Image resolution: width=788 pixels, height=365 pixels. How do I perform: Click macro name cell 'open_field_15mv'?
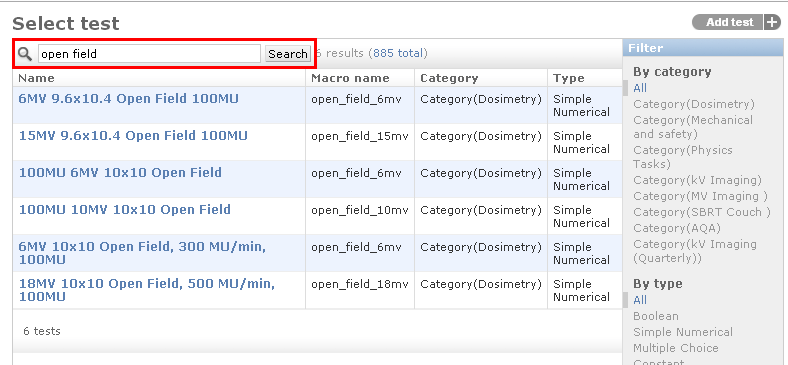(x=360, y=136)
